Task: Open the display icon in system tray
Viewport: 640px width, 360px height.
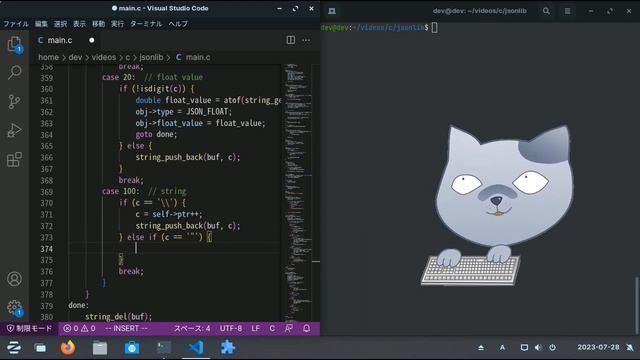Action: pyautogui.click(x=524, y=348)
